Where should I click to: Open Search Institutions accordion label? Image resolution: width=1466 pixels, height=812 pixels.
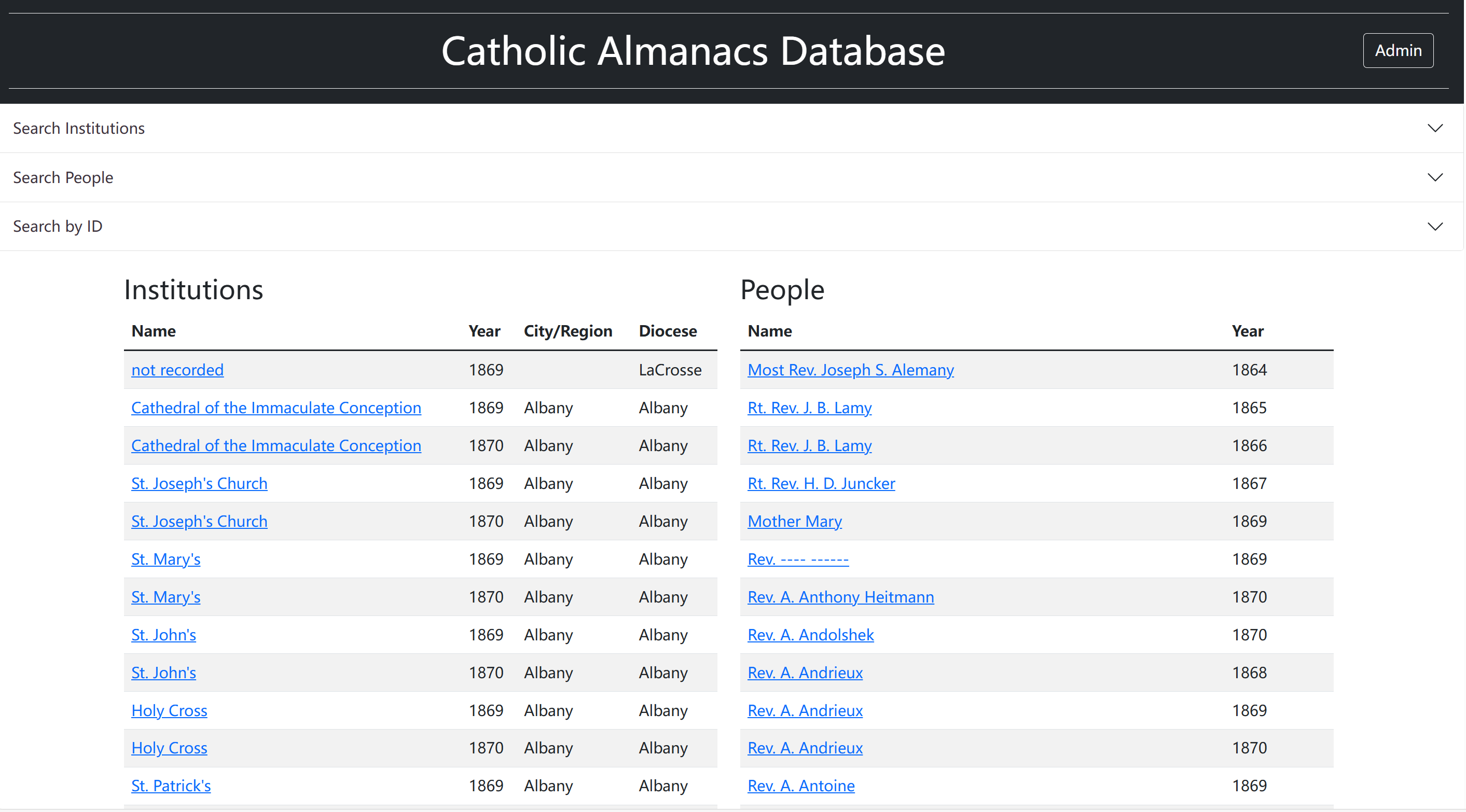coord(78,128)
